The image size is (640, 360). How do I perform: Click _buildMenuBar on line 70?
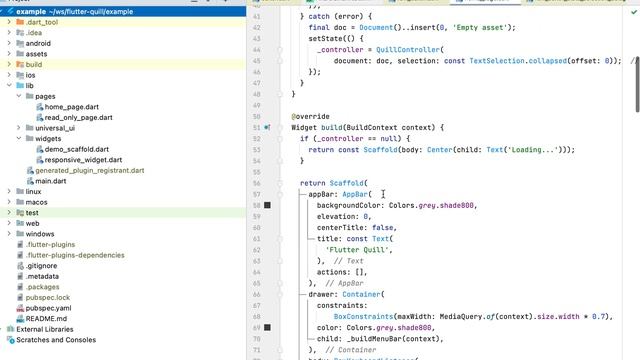(x=373, y=339)
